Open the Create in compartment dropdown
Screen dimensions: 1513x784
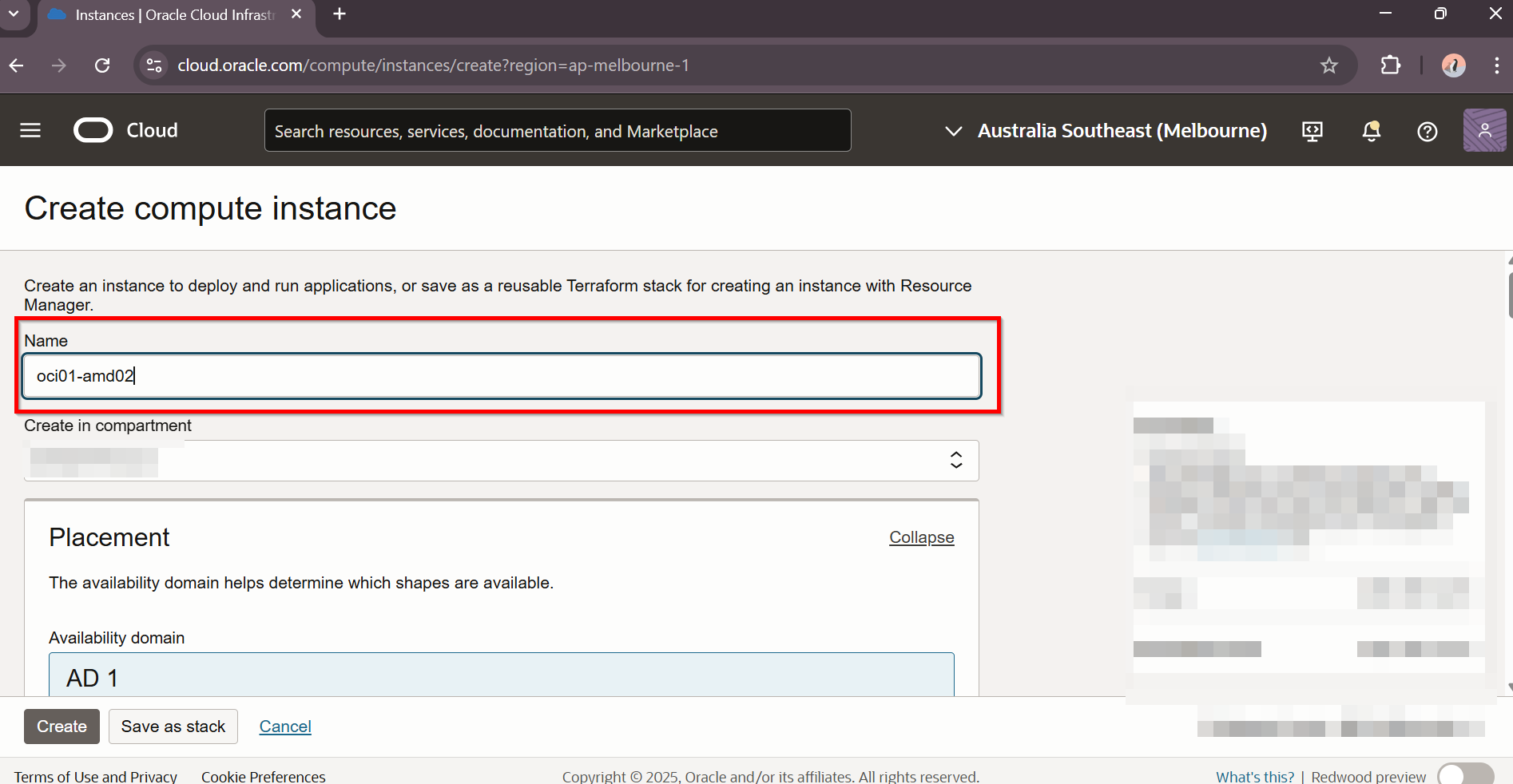(x=501, y=461)
